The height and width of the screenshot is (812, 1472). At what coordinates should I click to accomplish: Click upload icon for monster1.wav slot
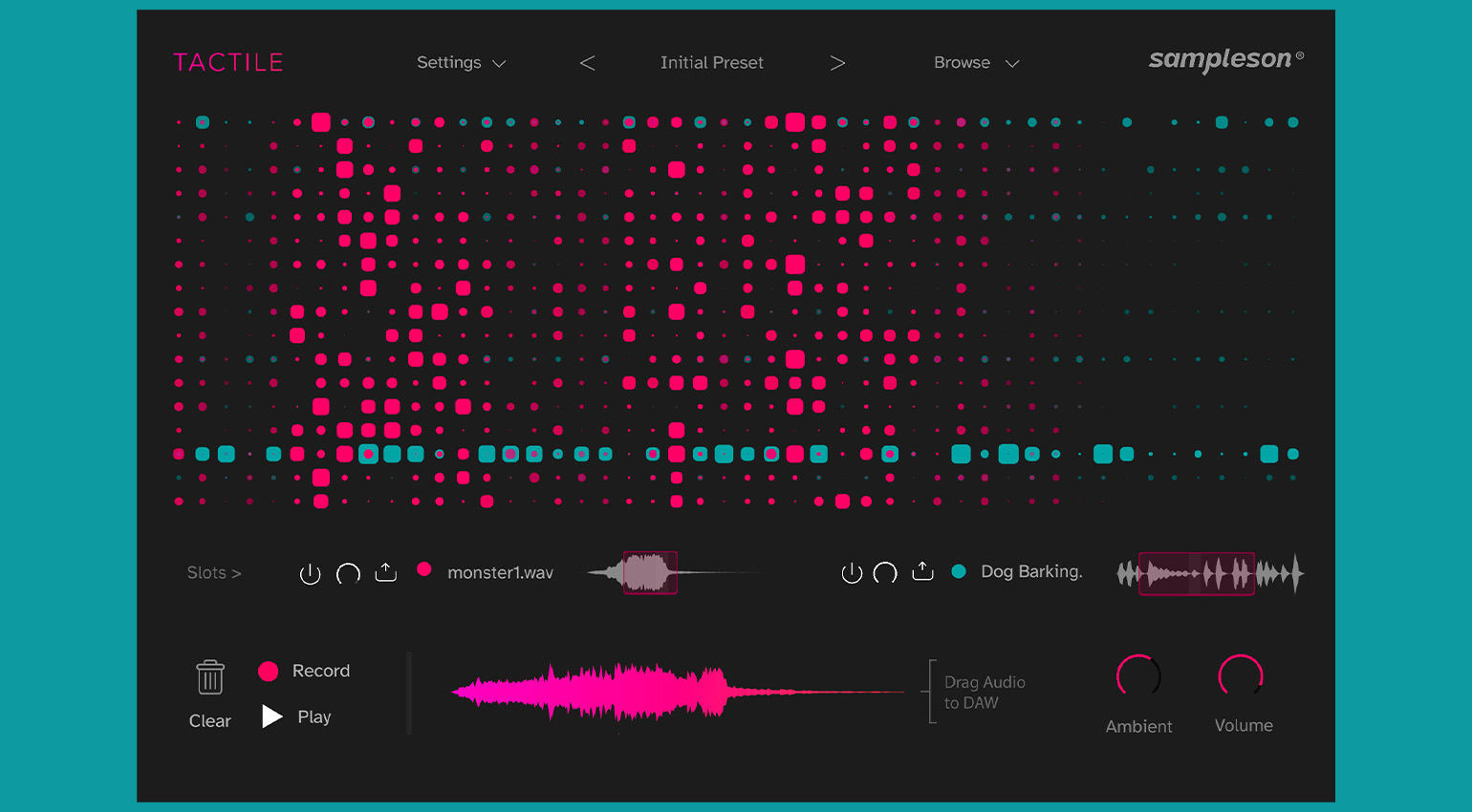385,571
